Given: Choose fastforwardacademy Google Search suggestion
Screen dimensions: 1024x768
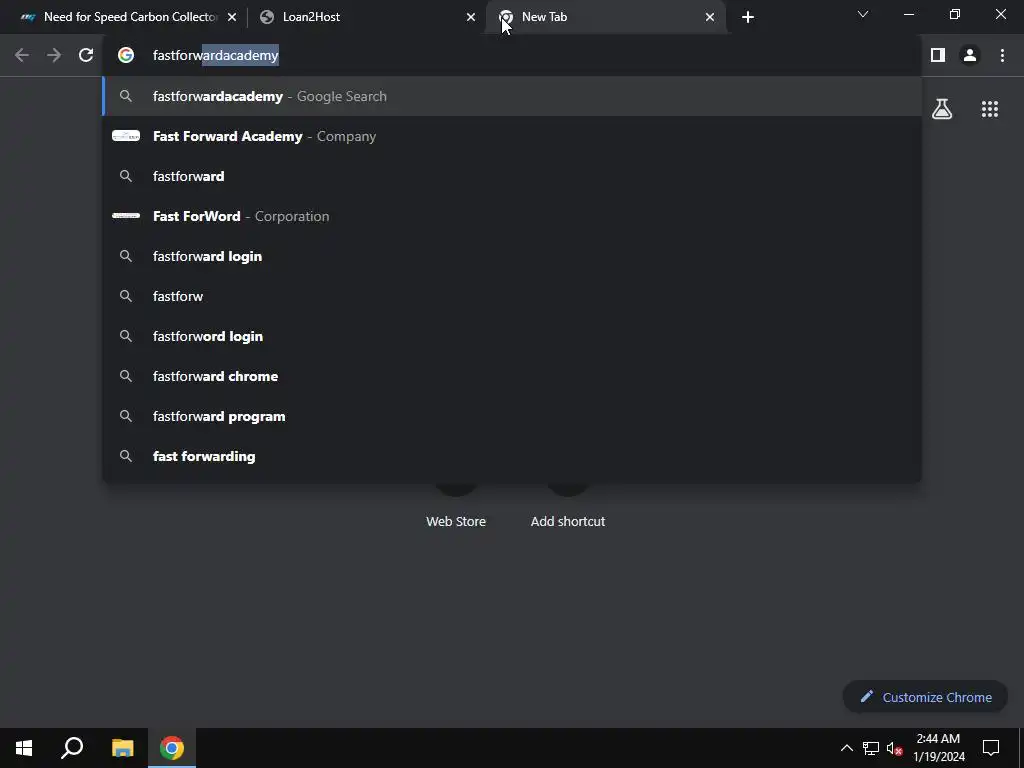Looking at the screenshot, I should pos(512,96).
